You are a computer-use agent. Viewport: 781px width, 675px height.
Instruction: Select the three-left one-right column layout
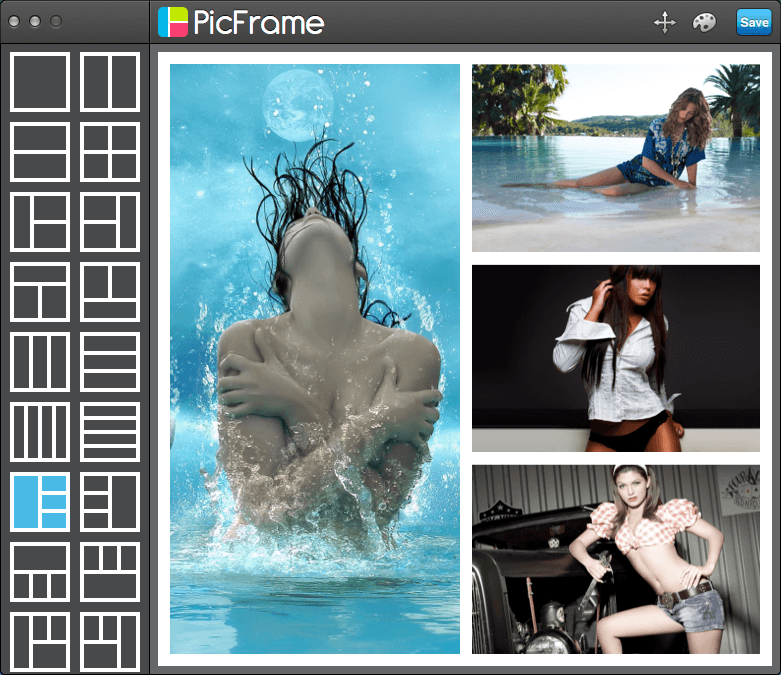tap(110, 502)
